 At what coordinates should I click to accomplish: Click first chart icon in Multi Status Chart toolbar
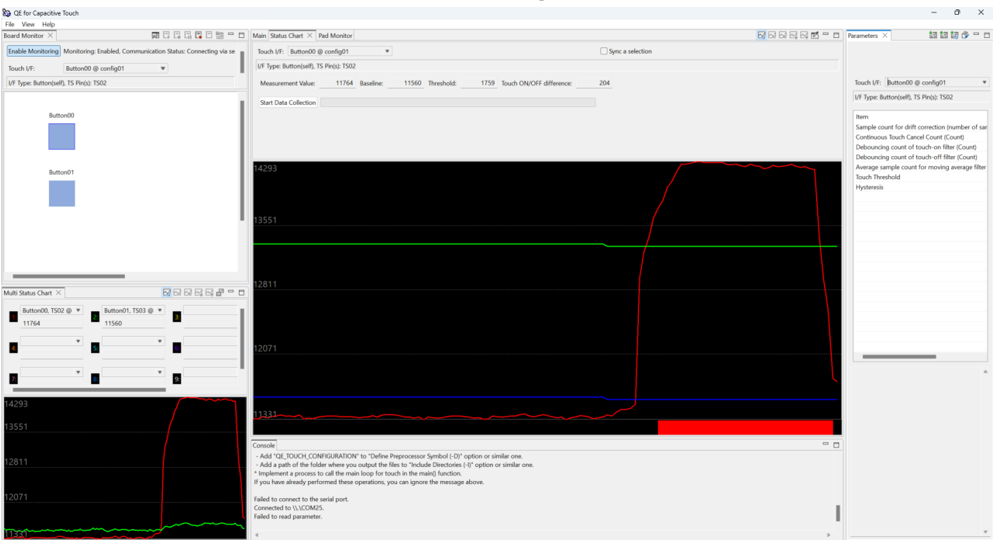(166, 293)
